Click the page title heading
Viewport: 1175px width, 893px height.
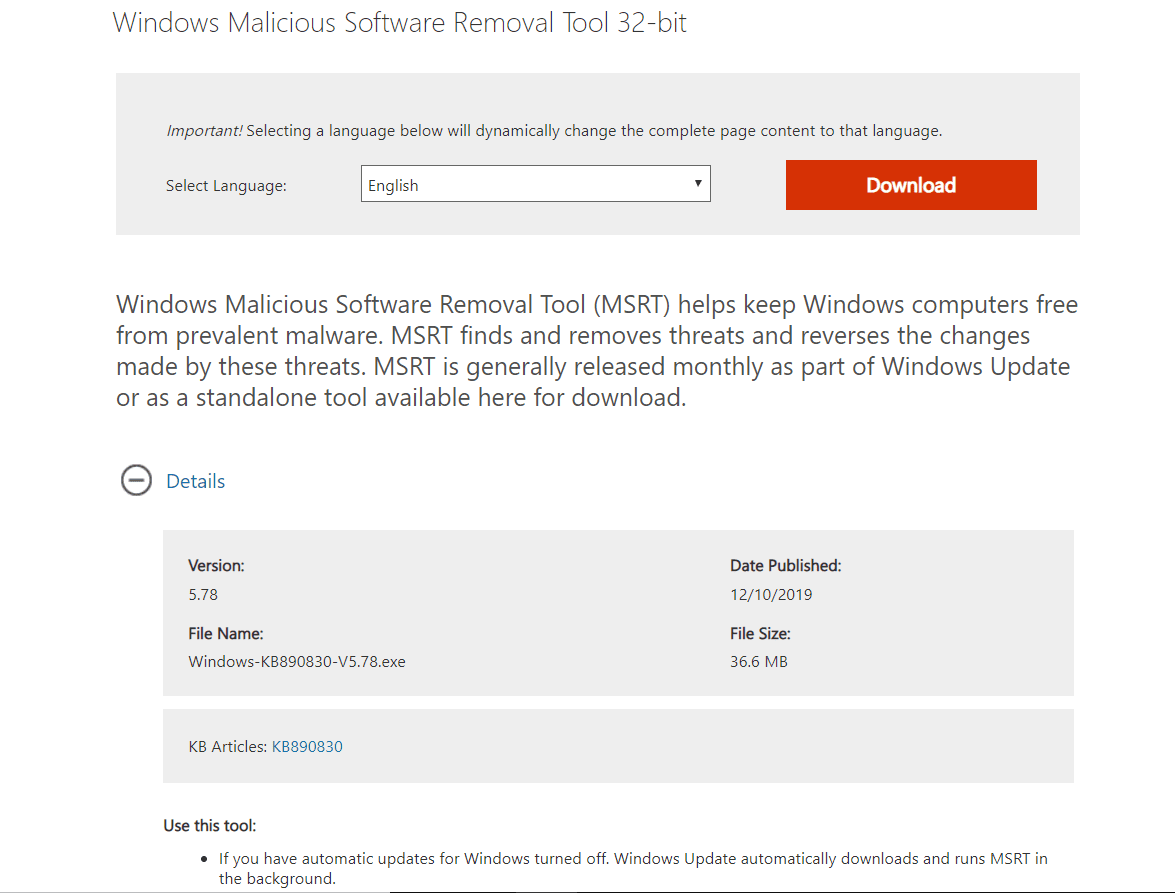(400, 22)
